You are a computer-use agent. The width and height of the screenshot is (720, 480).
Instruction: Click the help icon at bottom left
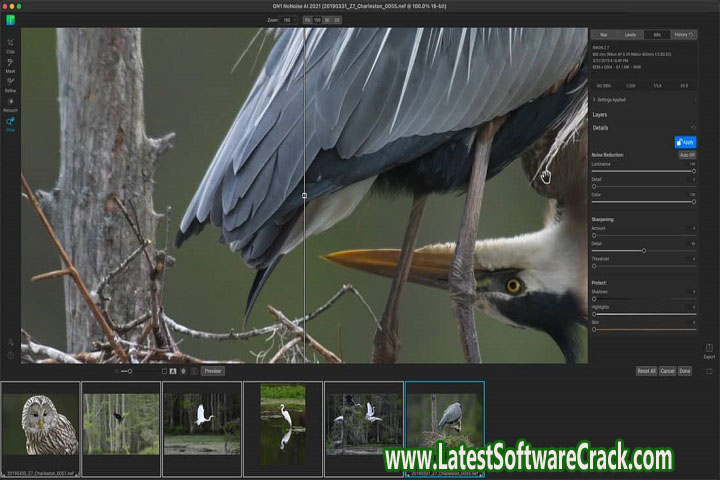click(10, 355)
